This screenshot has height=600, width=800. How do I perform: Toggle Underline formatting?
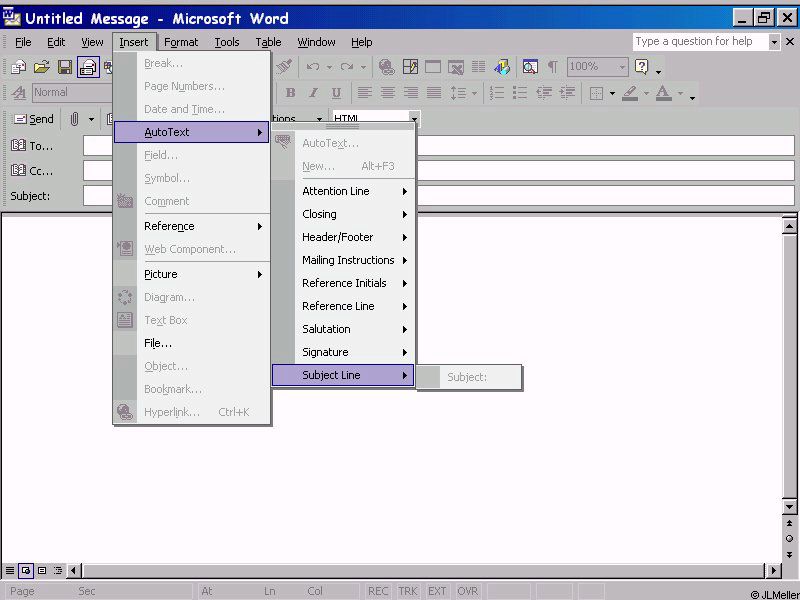click(336, 93)
